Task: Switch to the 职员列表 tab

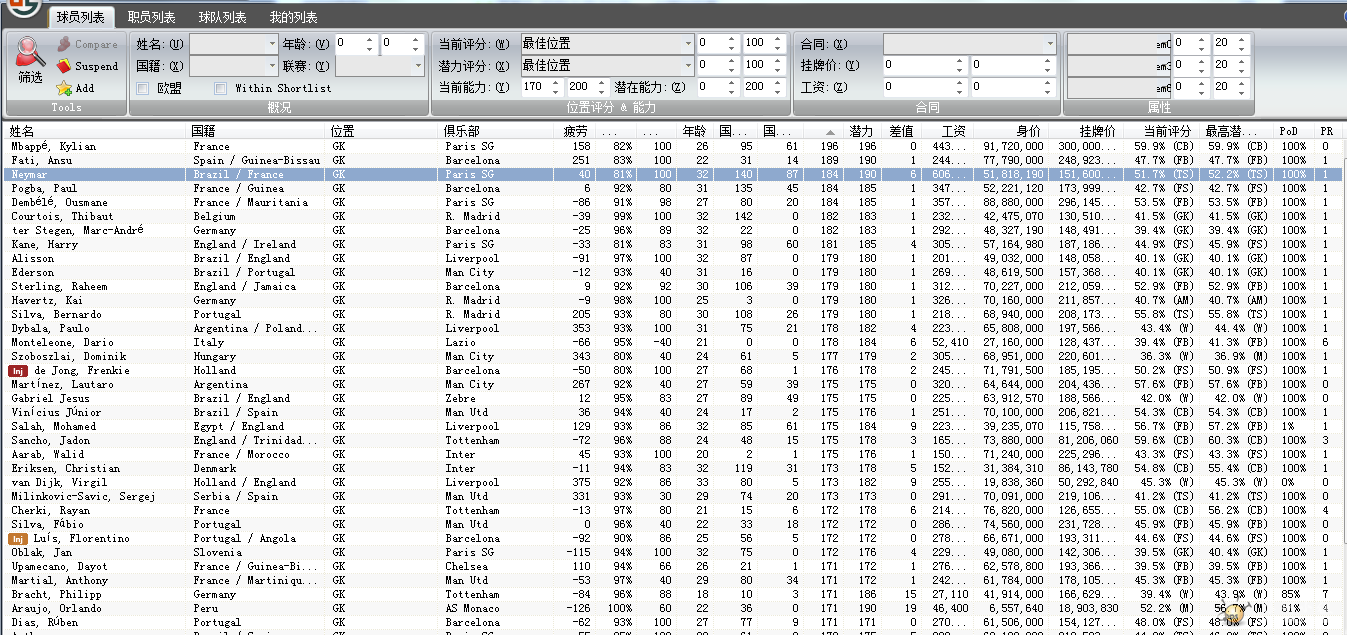Action: (x=152, y=17)
